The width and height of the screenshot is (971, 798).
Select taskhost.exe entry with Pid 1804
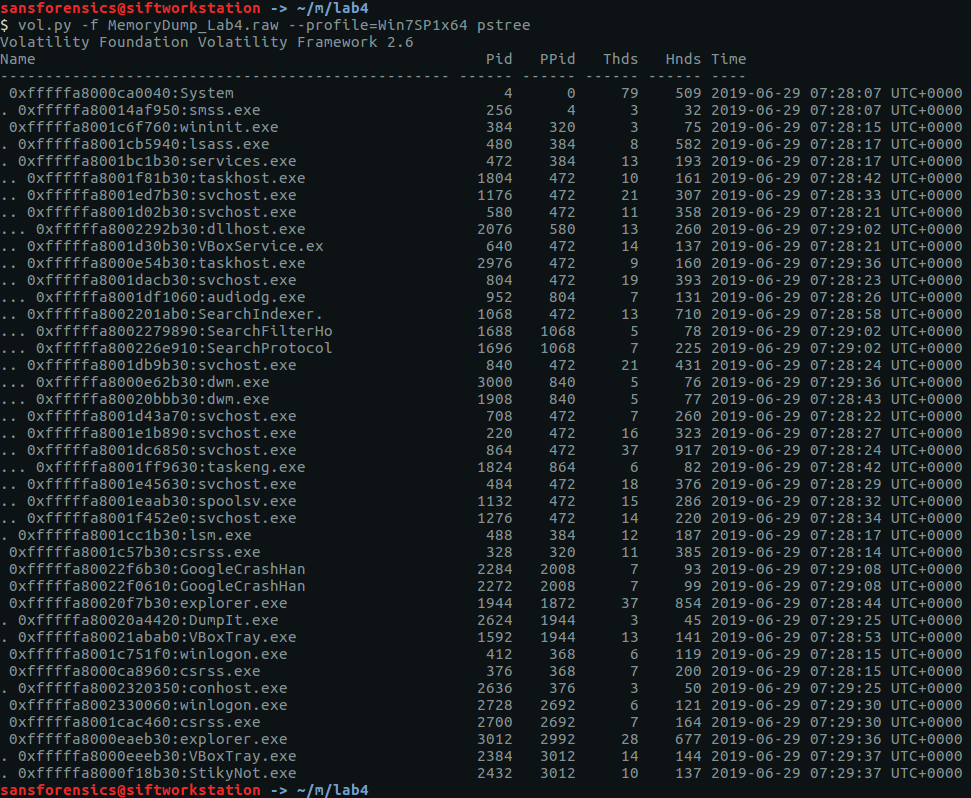(x=166, y=178)
